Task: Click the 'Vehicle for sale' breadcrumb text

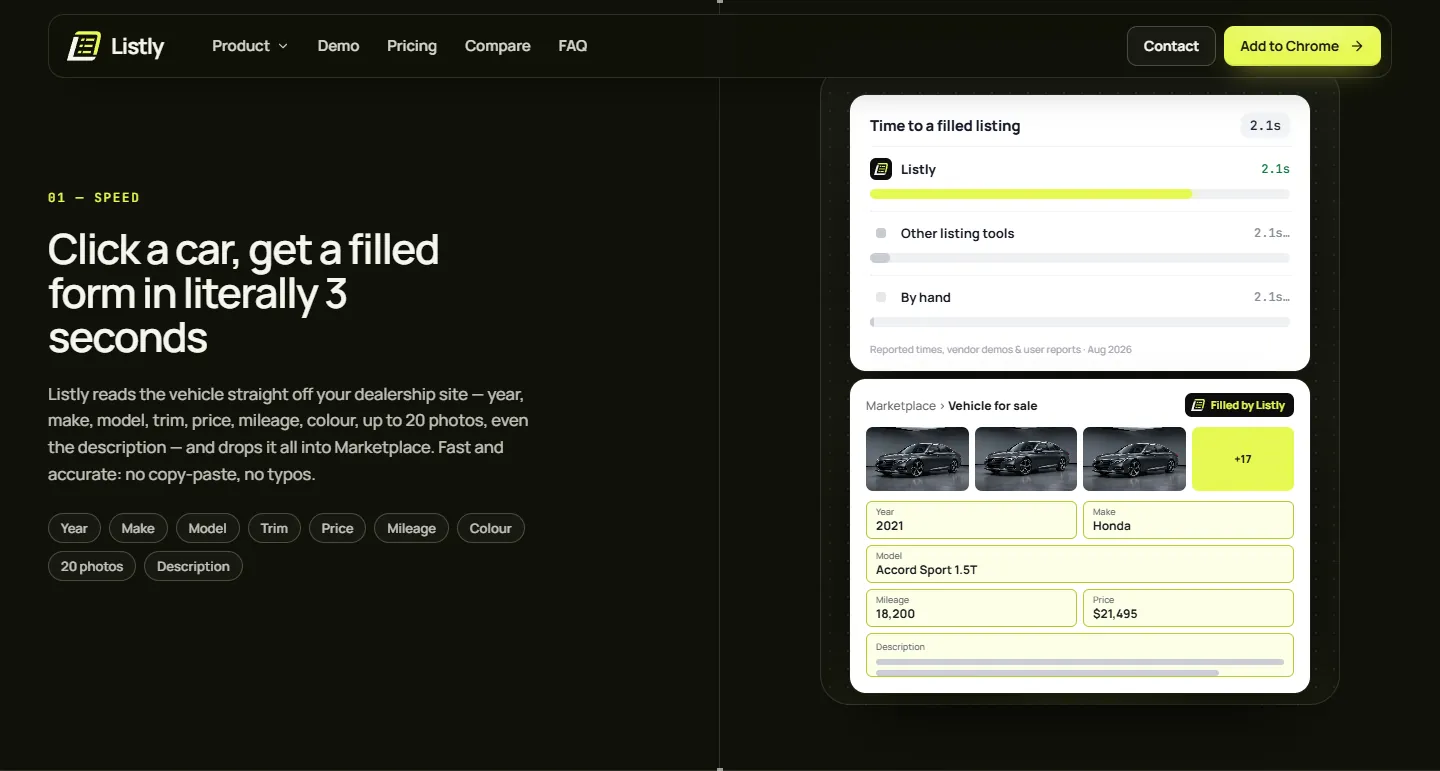Action: [993, 406]
